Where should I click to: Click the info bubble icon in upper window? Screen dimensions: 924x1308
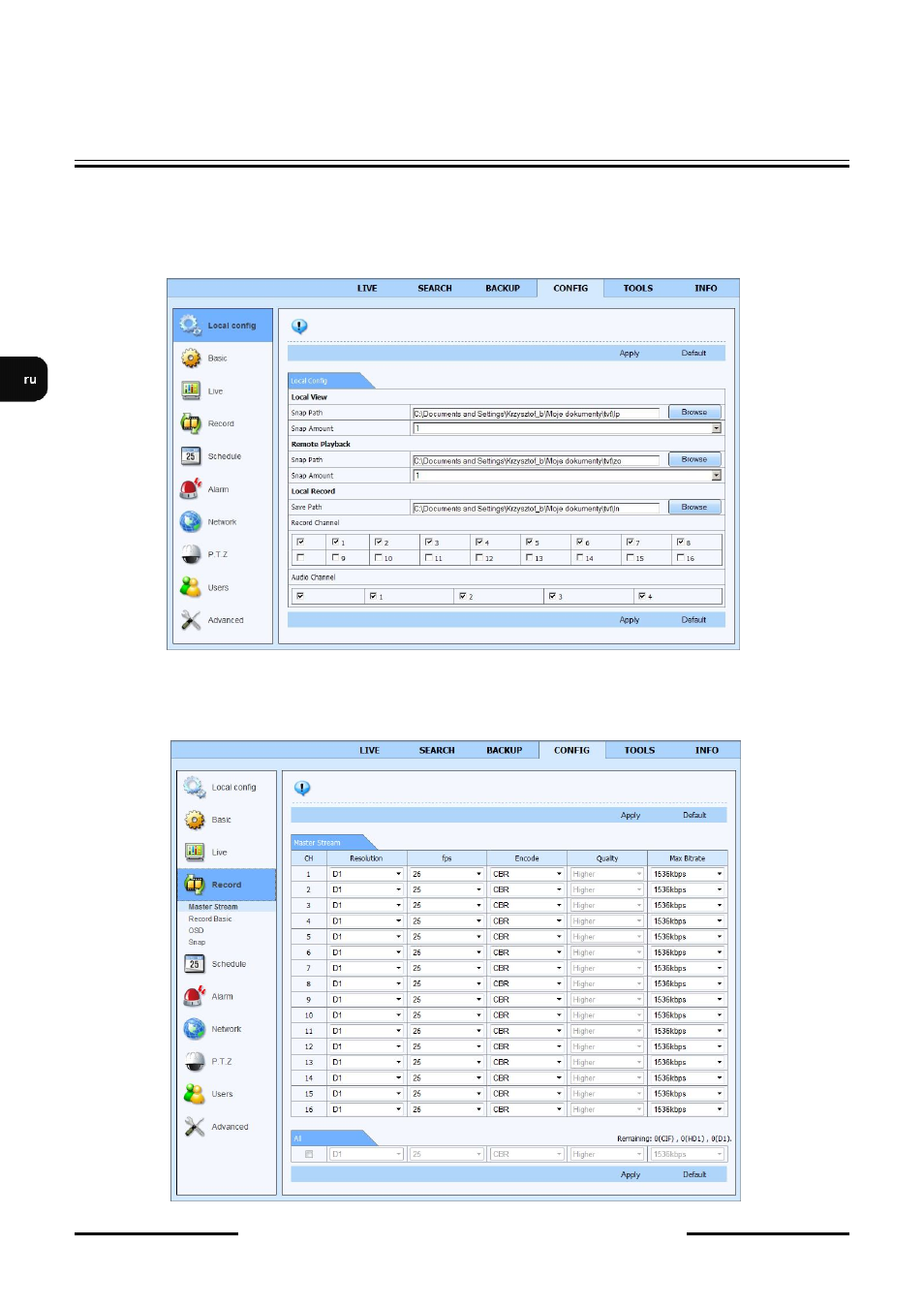(299, 327)
